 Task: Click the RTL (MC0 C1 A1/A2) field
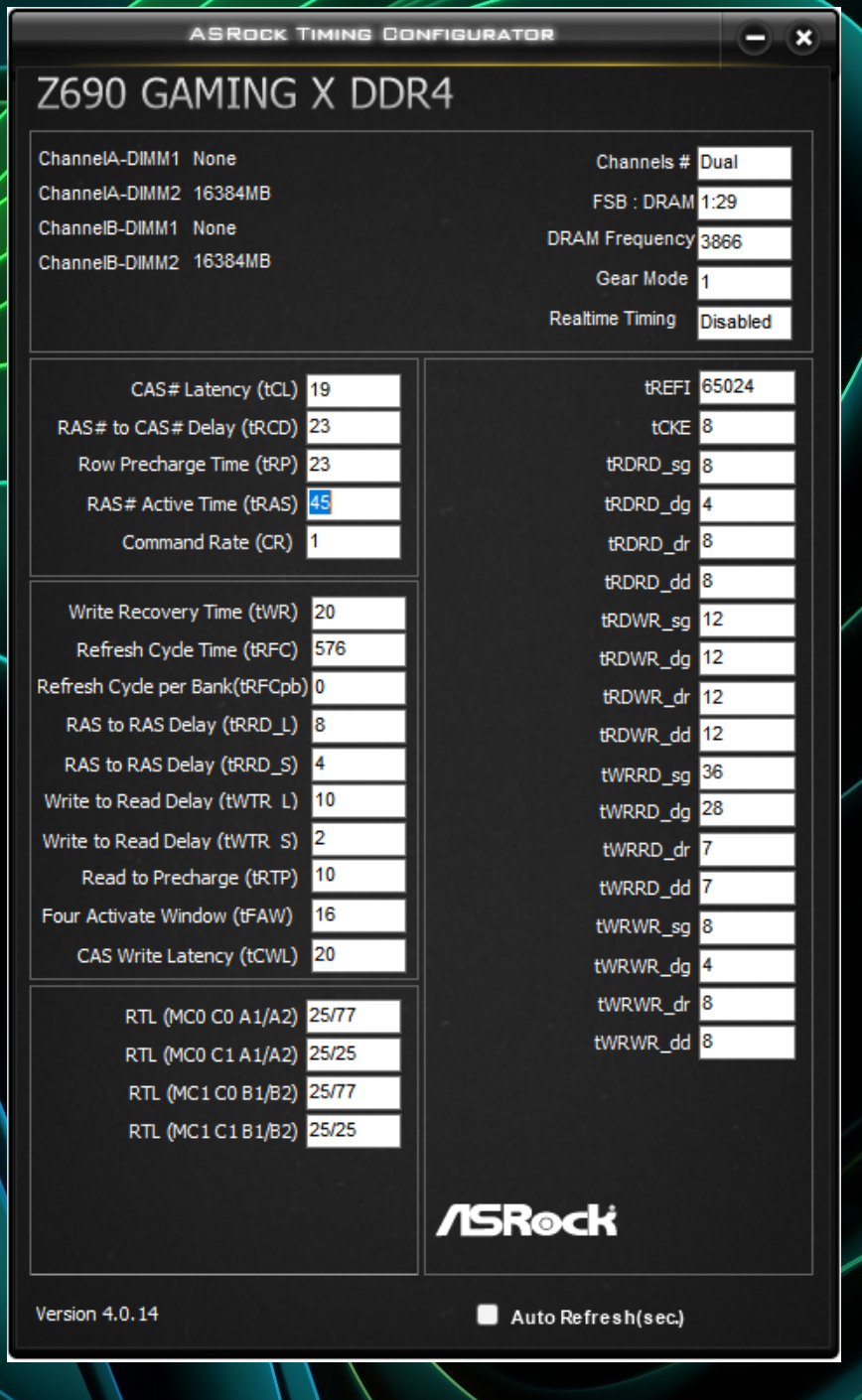[x=354, y=1054]
